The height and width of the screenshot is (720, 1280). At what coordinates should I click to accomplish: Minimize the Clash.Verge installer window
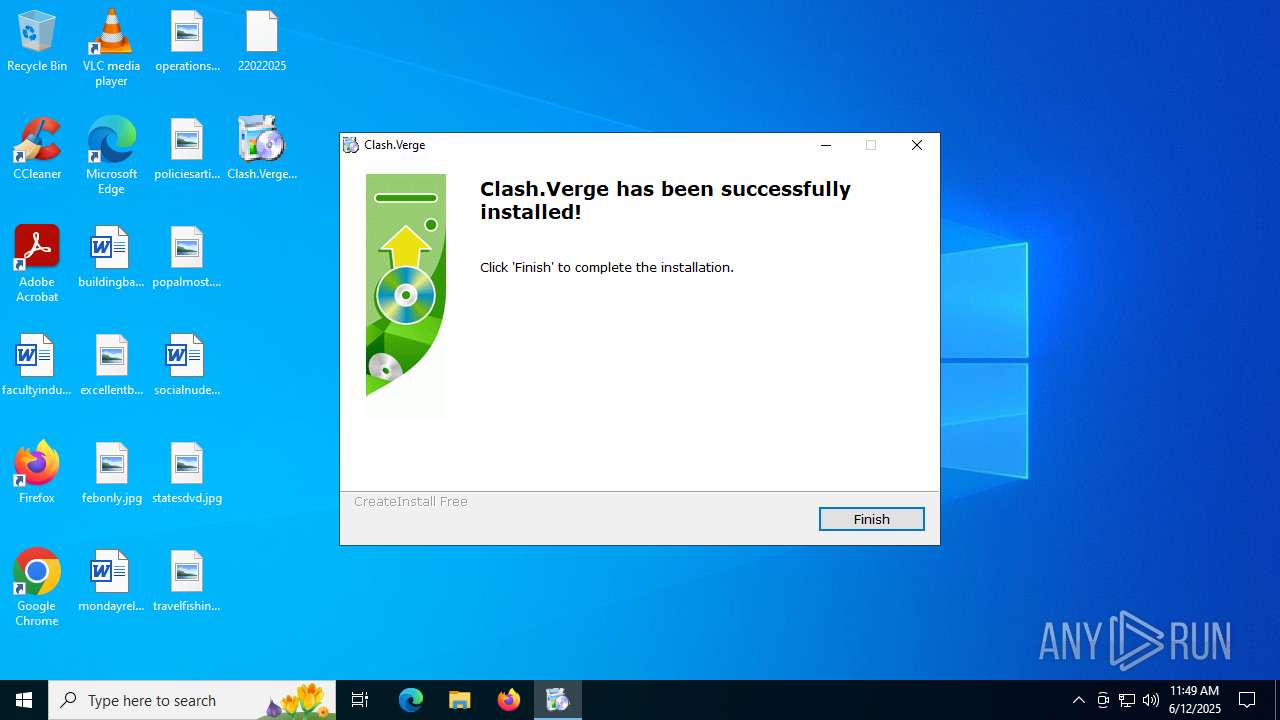coord(826,145)
